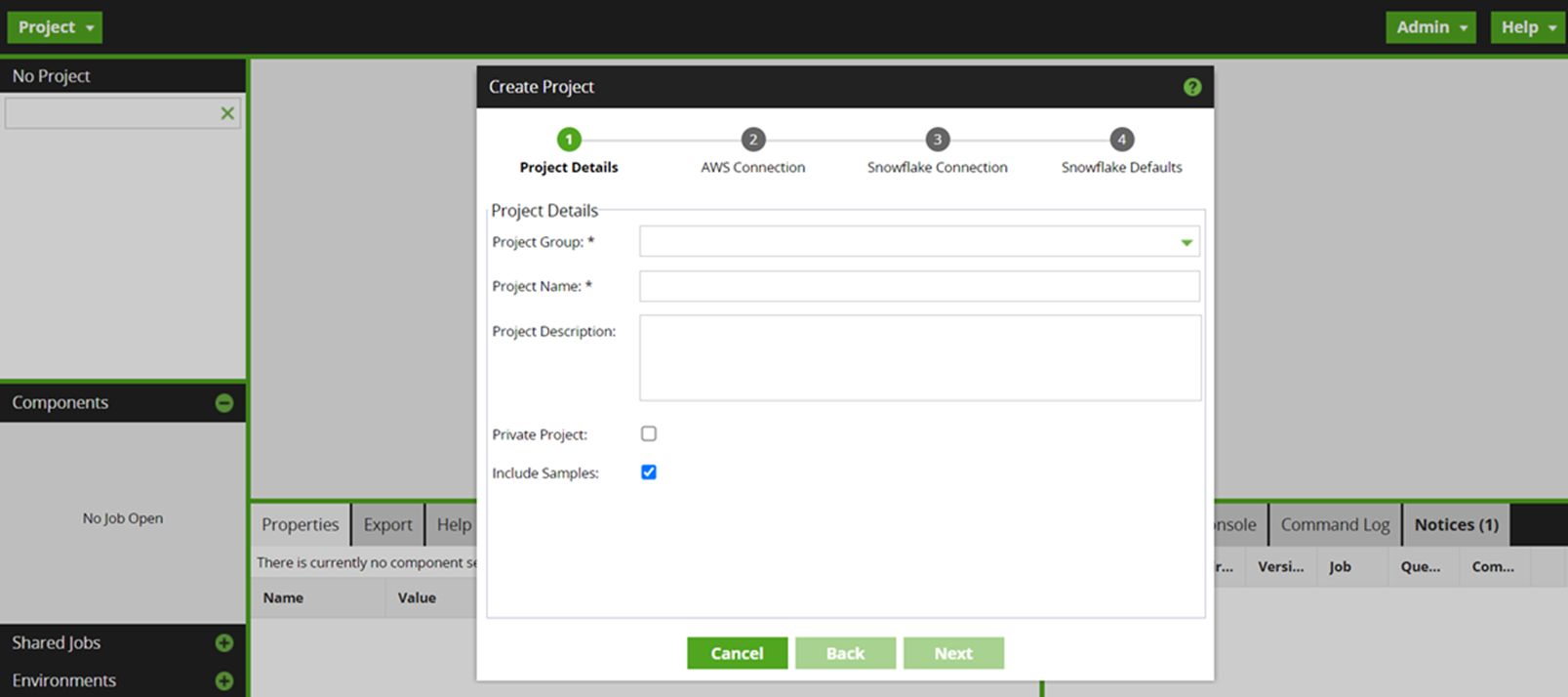The width and height of the screenshot is (1568, 697).
Task: Open the Notices (1) tab
Action: click(1456, 524)
